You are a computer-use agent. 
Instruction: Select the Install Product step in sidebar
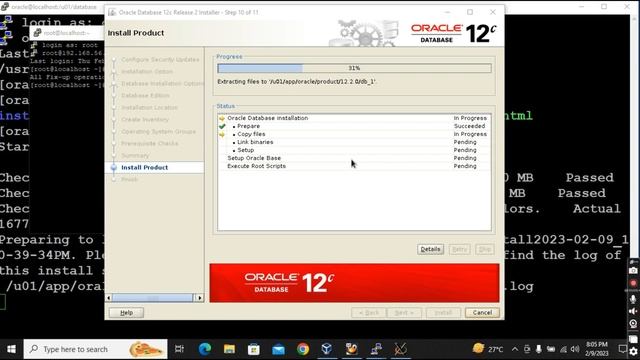coord(144,167)
